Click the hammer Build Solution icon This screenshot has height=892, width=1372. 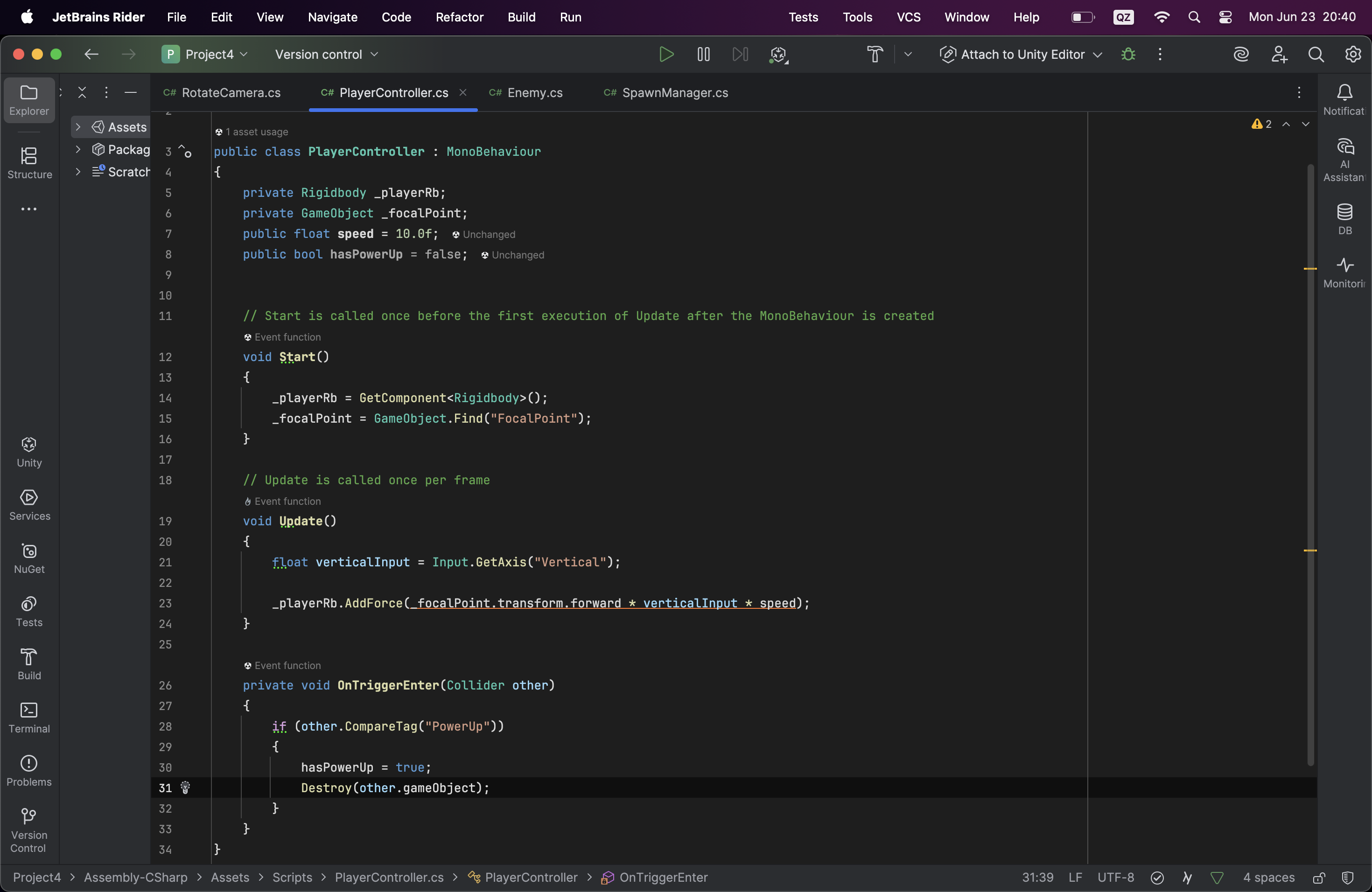[875, 54]
